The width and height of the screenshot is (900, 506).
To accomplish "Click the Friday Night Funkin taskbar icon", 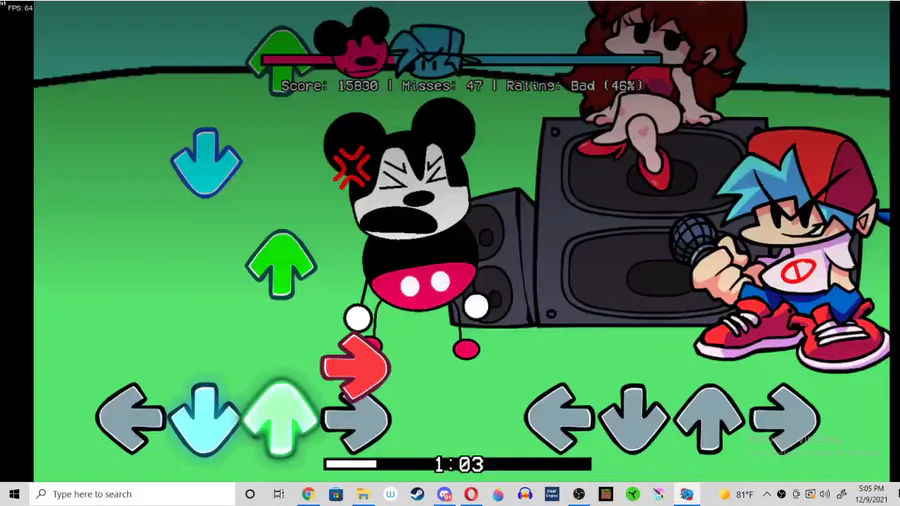I will pos(686,494).
